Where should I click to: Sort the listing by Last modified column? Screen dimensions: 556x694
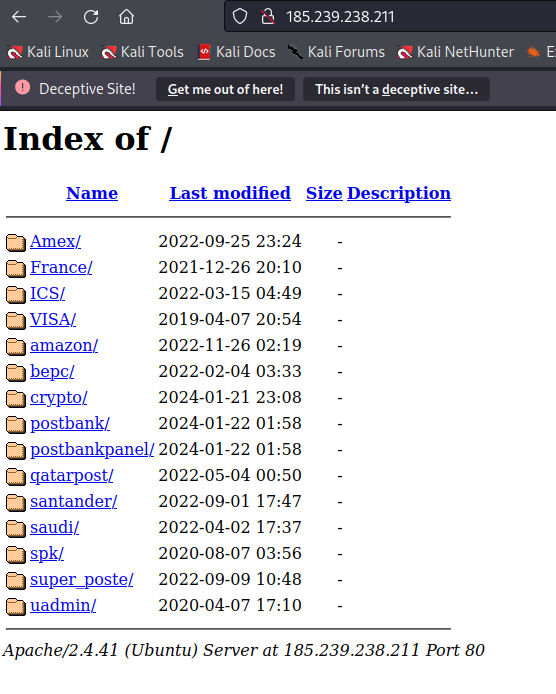click(230, 193)
